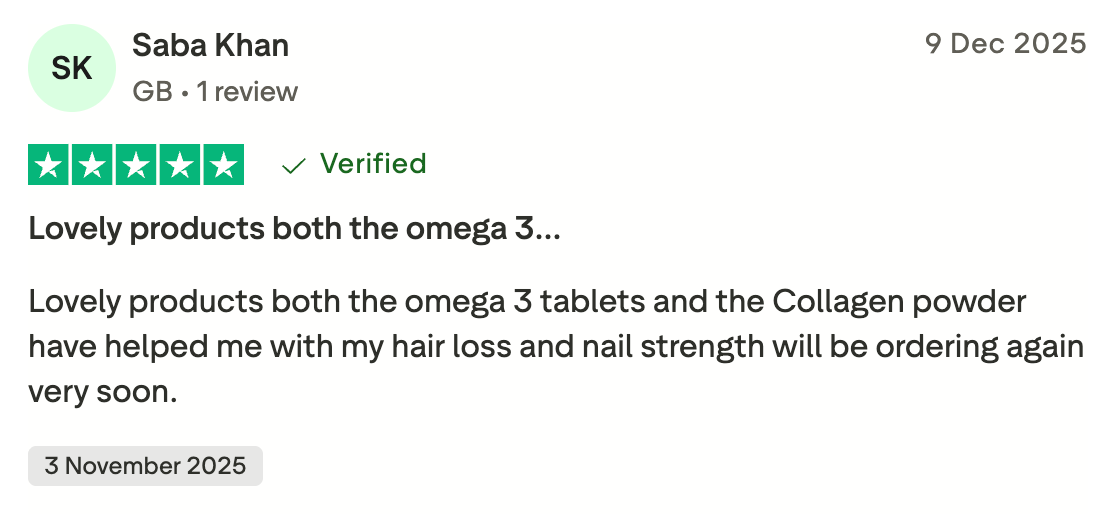Click the Verified checkmark icon
1120x514 pixels.
coord(293,165)
